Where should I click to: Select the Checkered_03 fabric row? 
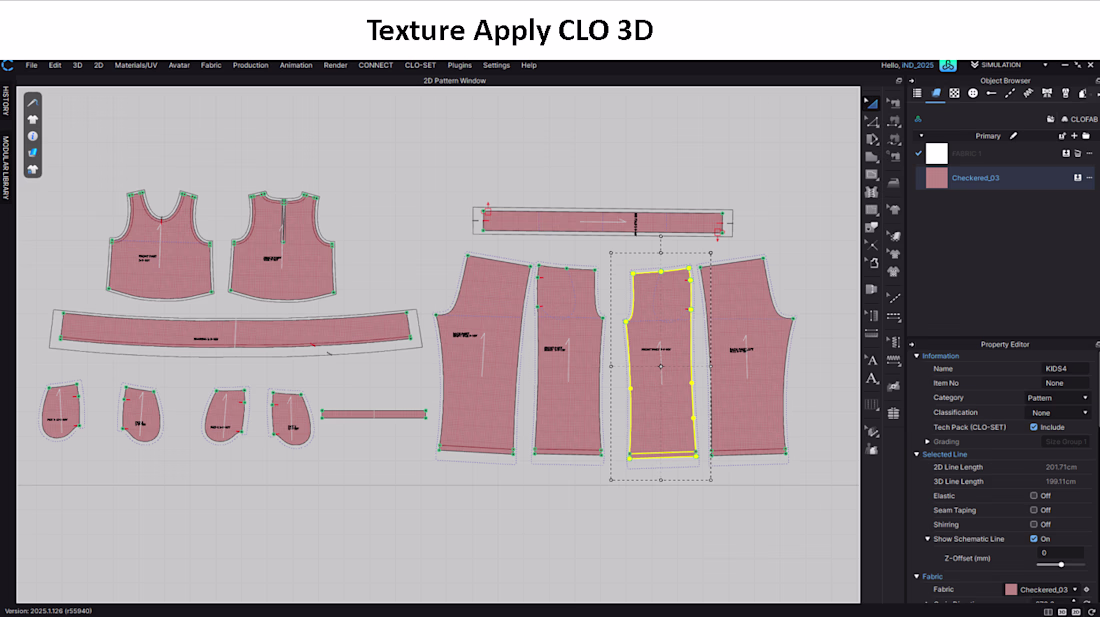click(1005, 177)
